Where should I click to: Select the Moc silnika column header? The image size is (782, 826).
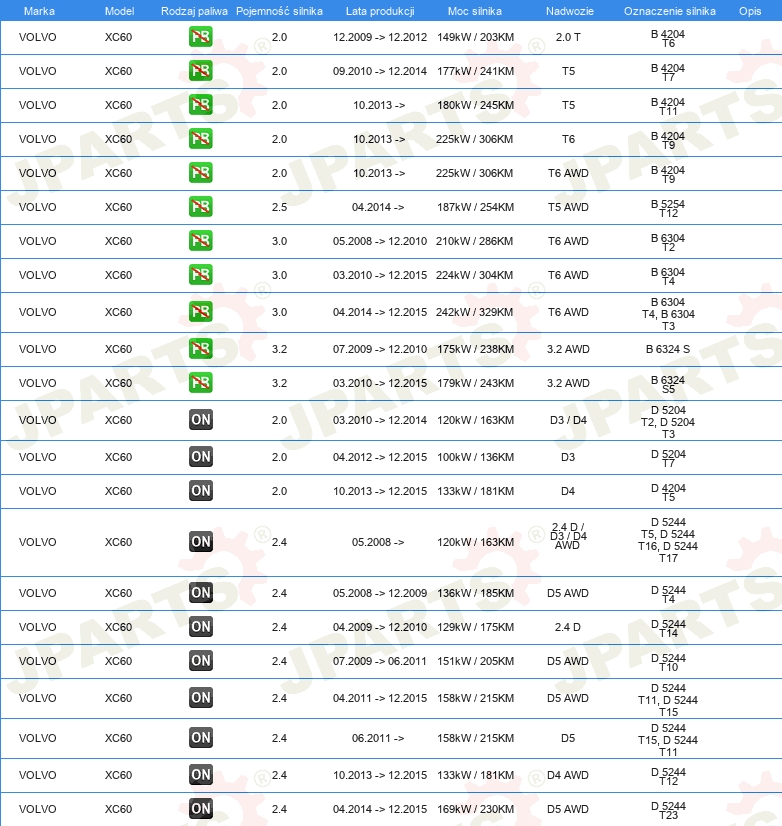[x=475, y=11]
